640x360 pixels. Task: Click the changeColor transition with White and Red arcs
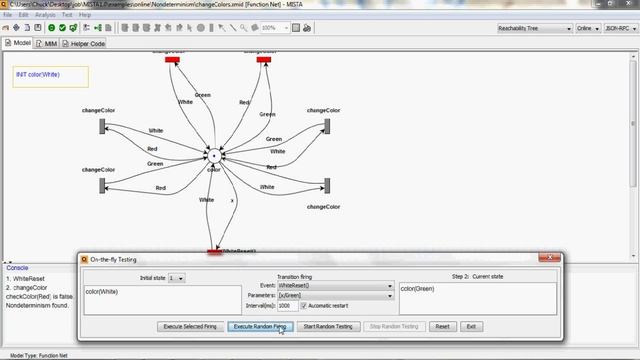pos(102,126)
